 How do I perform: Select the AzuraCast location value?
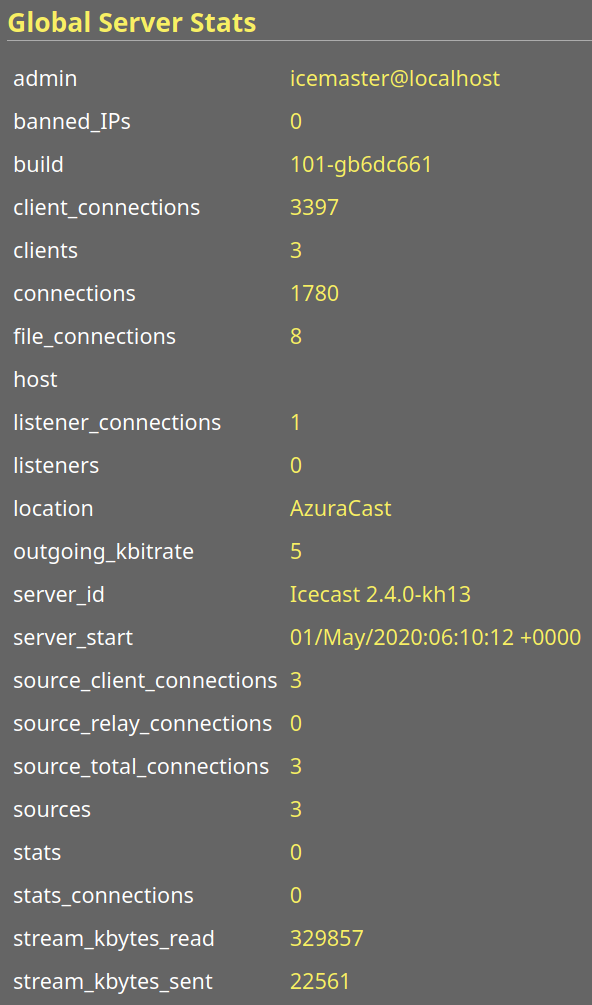[x=340, y=508]
